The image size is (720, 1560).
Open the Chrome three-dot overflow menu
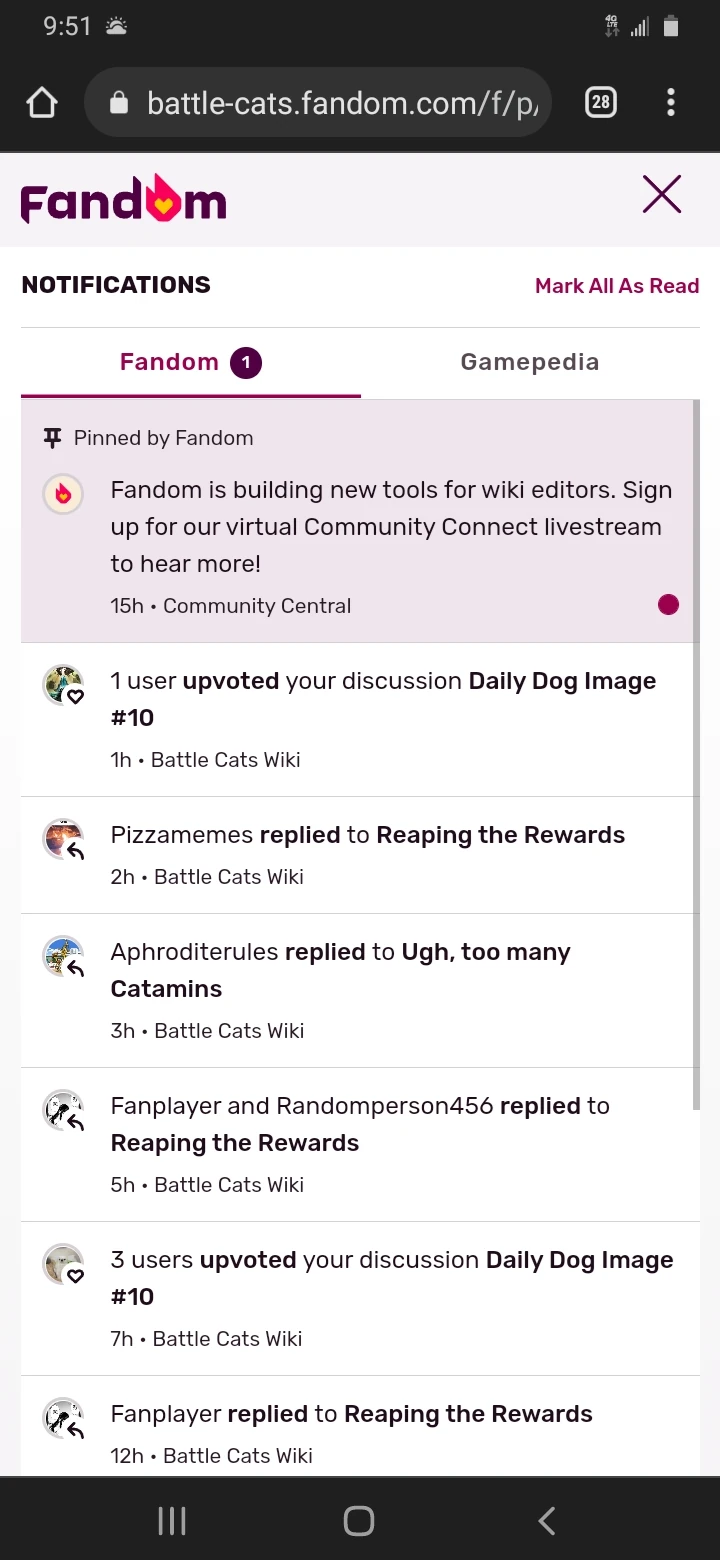pos(670,103)
